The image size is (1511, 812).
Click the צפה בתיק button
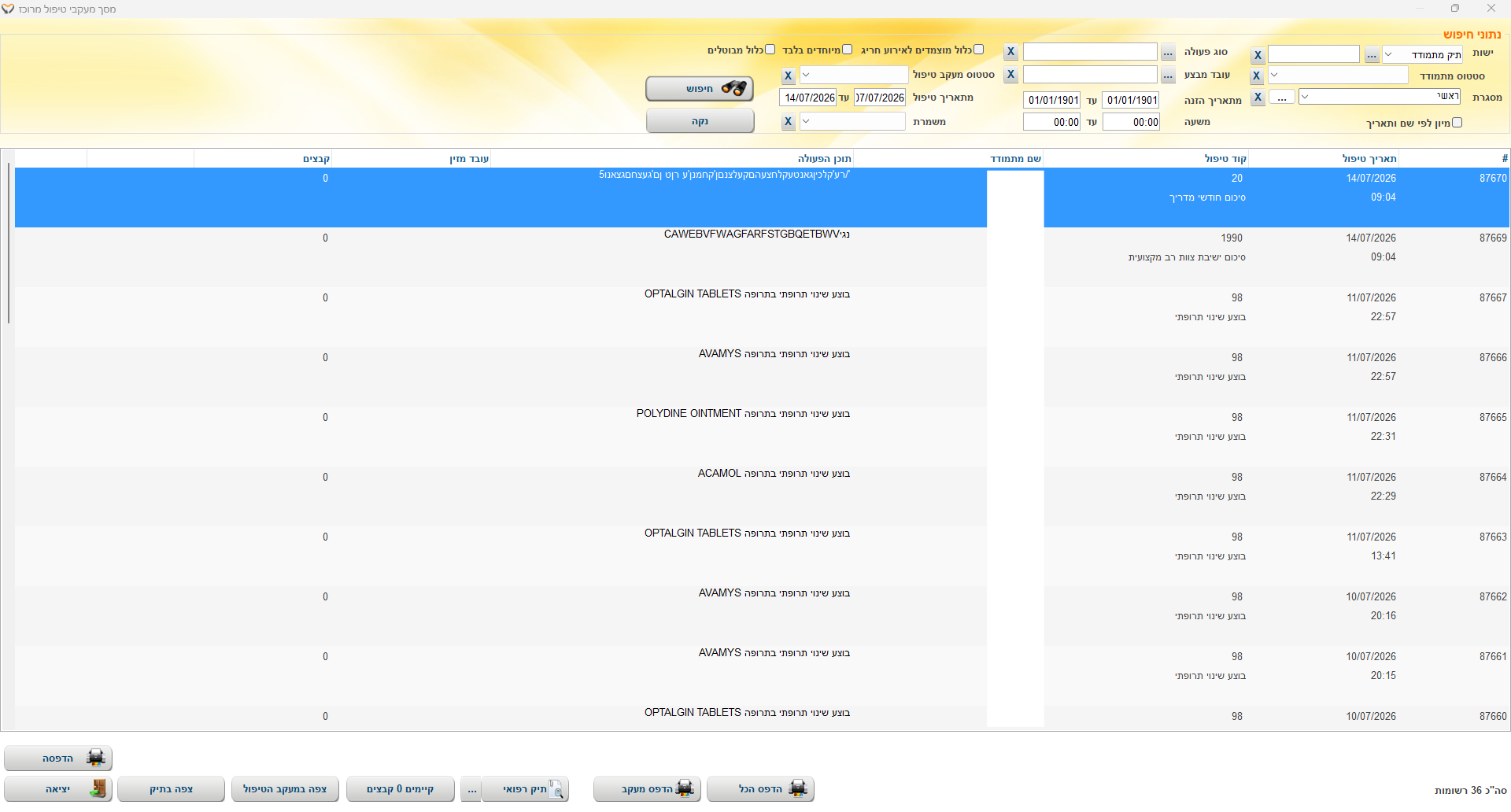tap(171, 789)
